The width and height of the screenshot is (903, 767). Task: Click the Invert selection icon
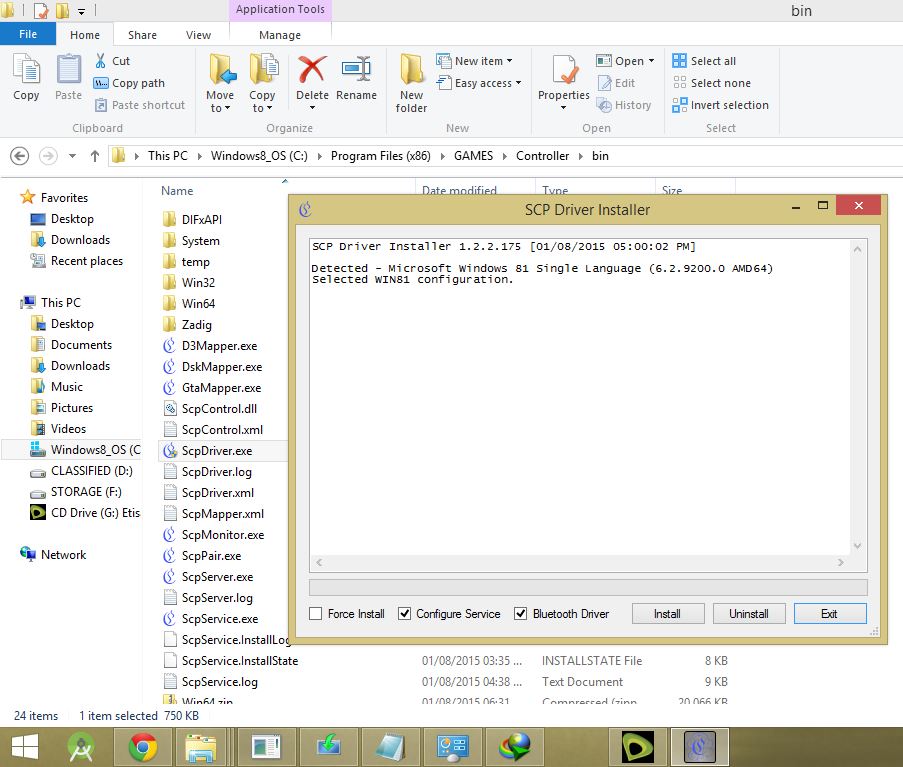(x=680, y=105)
